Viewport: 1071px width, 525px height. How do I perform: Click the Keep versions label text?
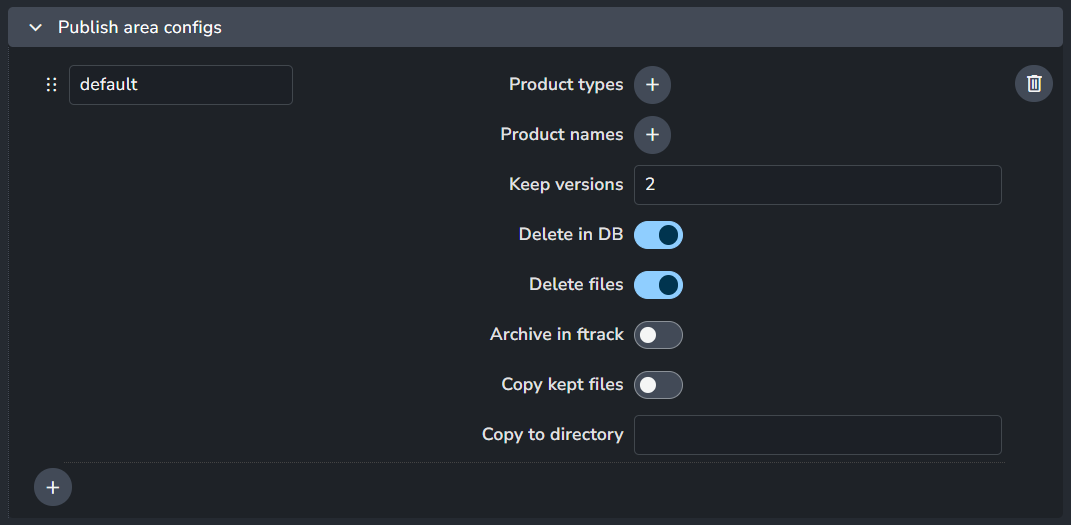click(x=565, y=185)
